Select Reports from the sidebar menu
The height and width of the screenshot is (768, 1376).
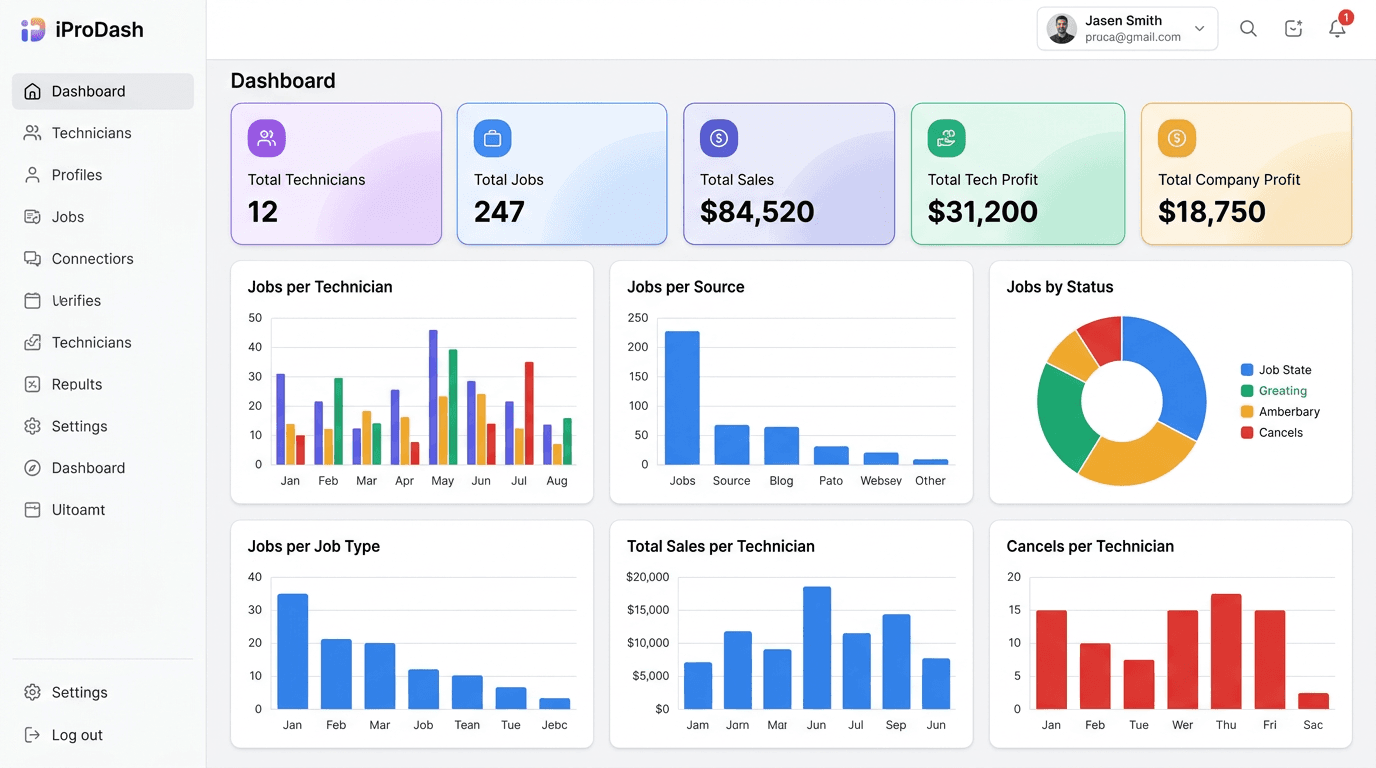(77, 384)
